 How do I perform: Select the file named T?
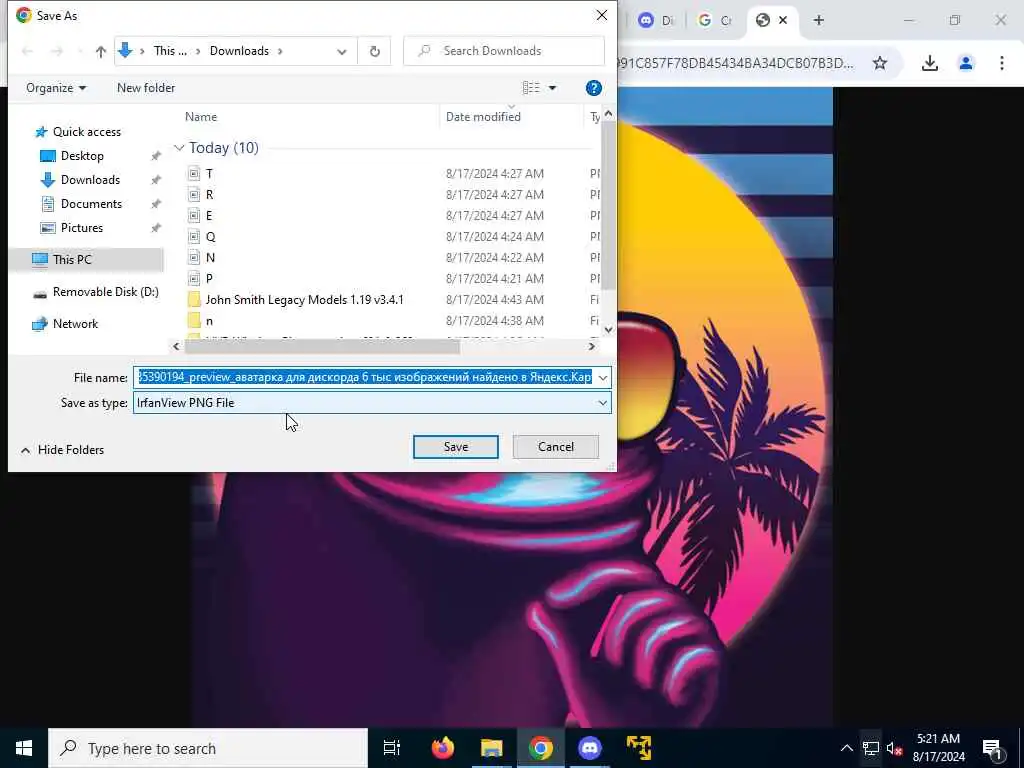[209, 174]
